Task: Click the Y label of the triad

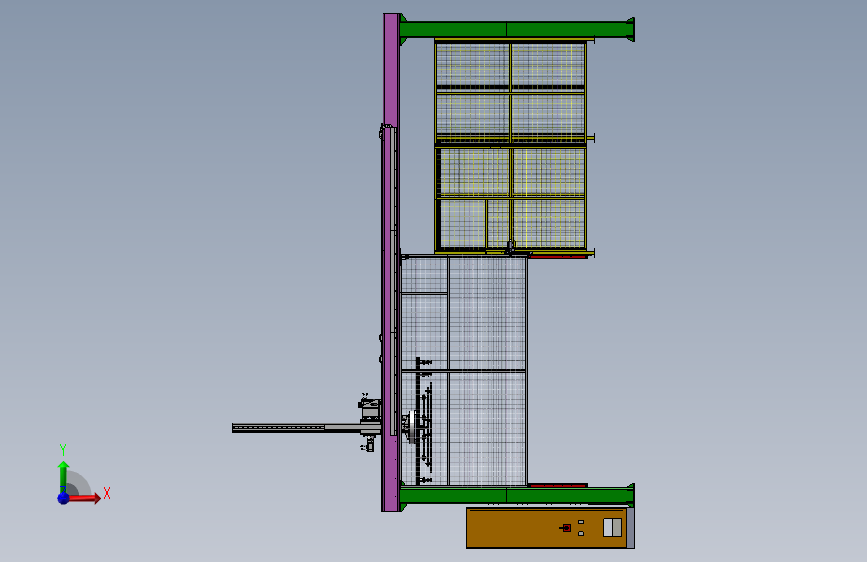Action: point(63,450)
